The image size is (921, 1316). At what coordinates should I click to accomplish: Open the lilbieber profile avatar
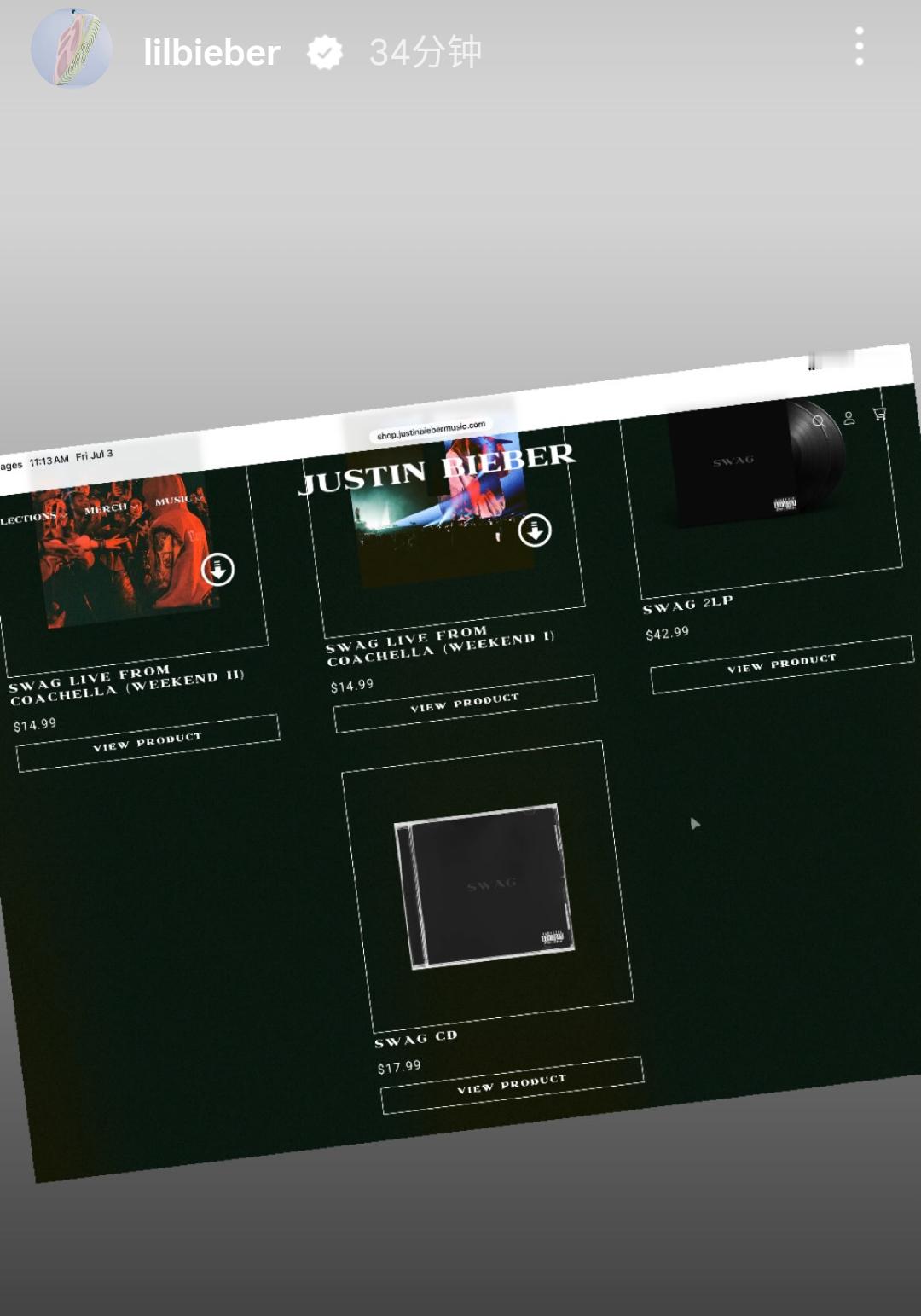tap(72, 49)
